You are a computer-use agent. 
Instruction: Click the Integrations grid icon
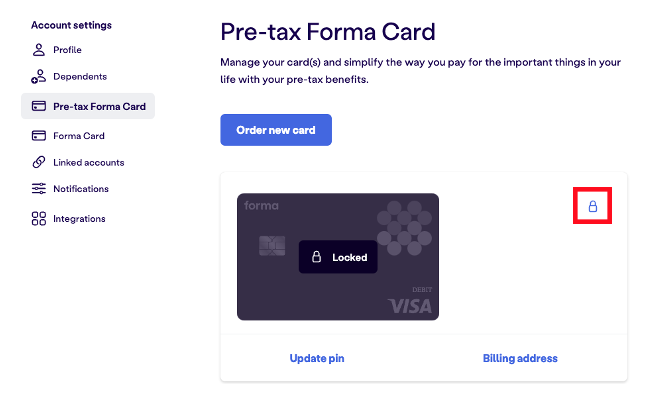click(39, 219)
